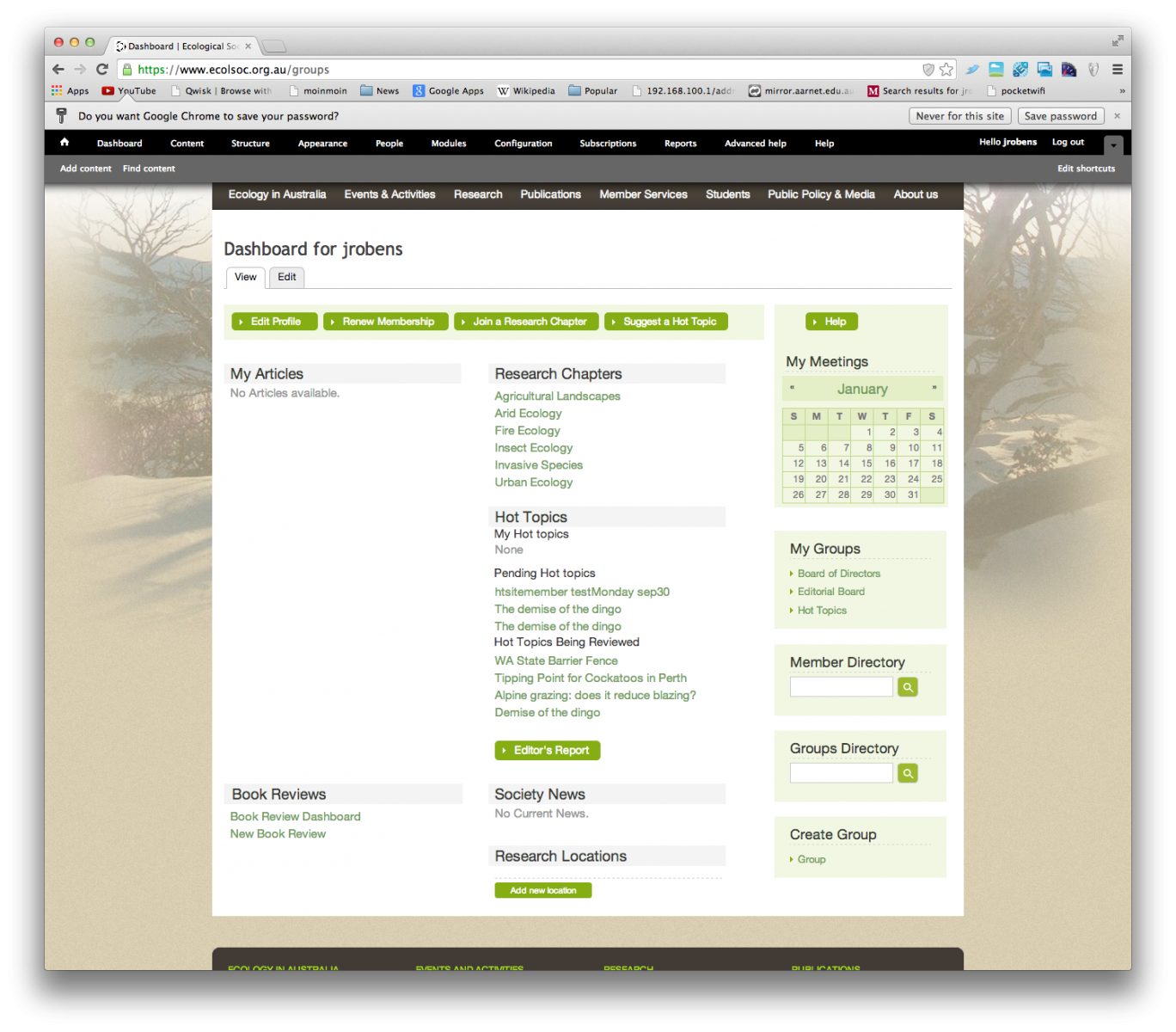The width and height of the screenshot is (1176, 1032).
Task: Close the Dashboard browser tab
Action: coord(248,46)
